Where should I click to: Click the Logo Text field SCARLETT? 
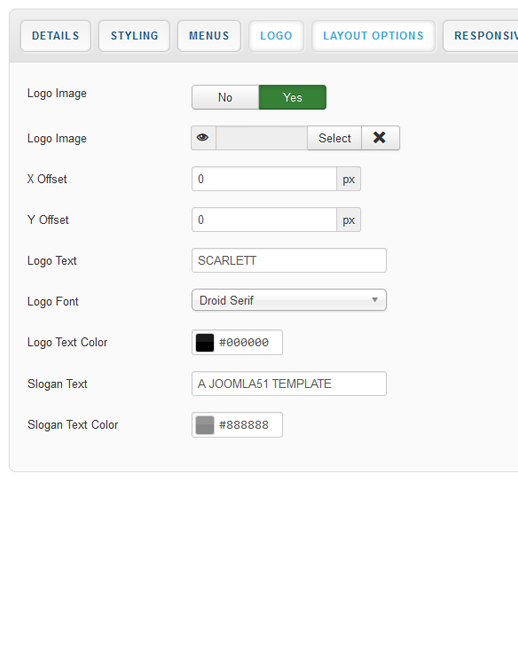click(289, 261)
